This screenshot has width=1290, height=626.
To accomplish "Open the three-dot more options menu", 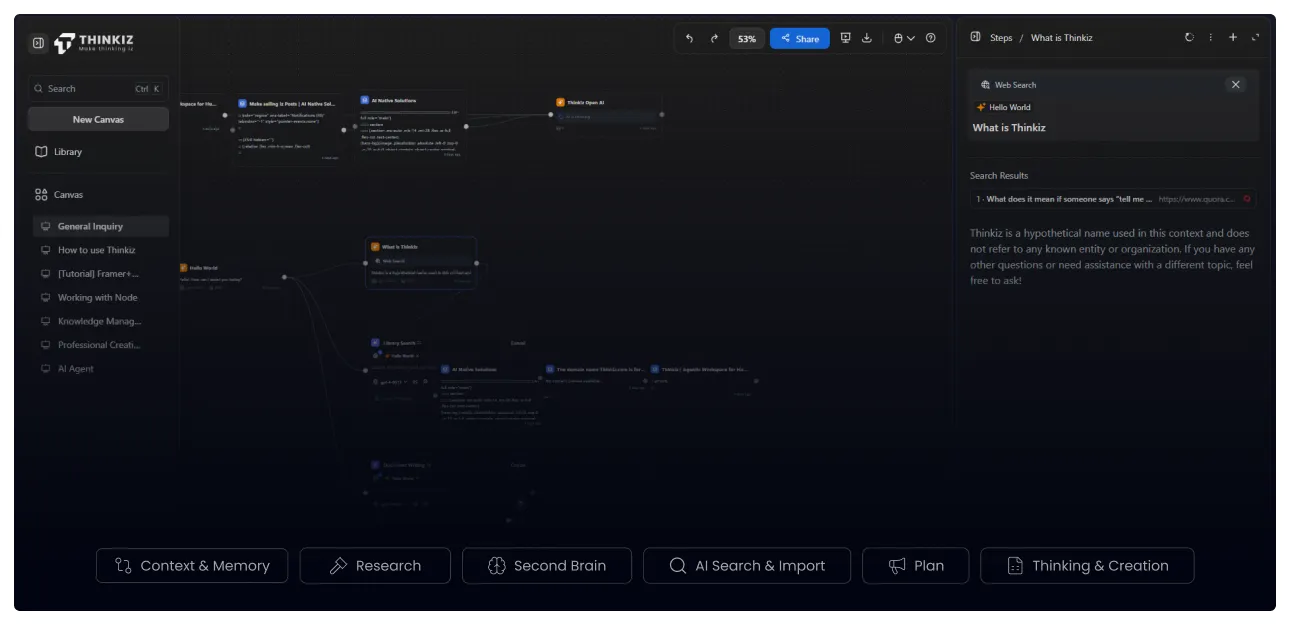I will click(1211, 37).
